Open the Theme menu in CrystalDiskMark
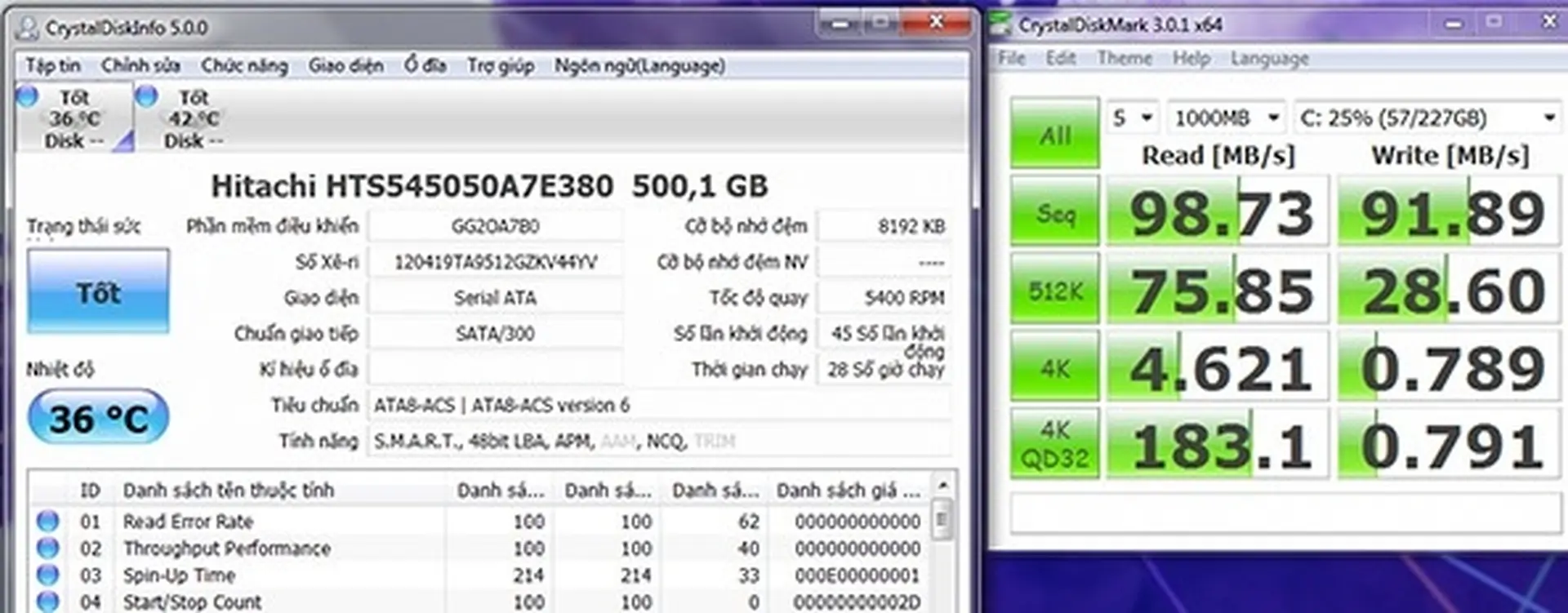Screen dimensions: 1568x613 [1125, 58]
